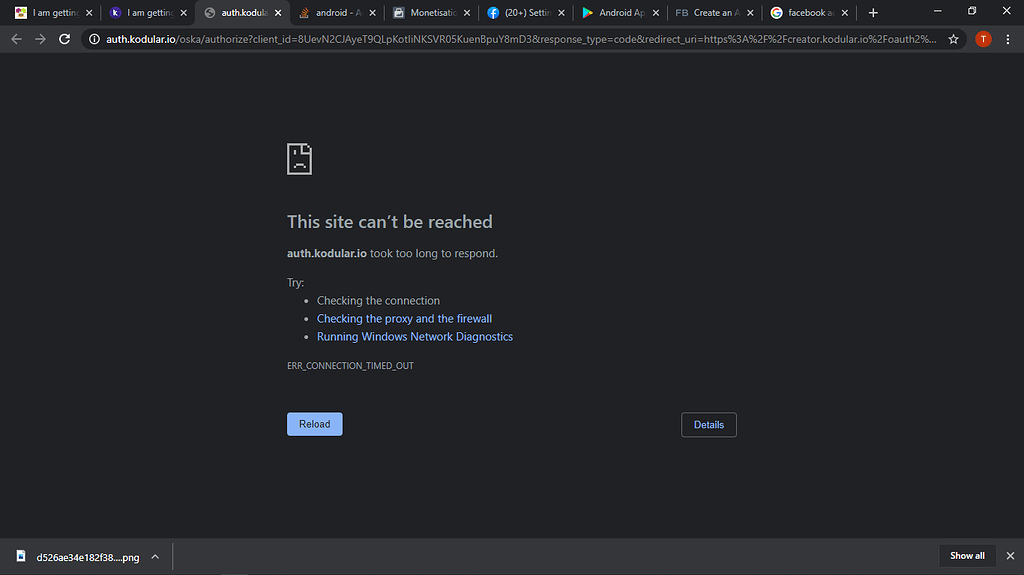Close the Create an App tab
The image size is (1024, 575).
point(750,12)
